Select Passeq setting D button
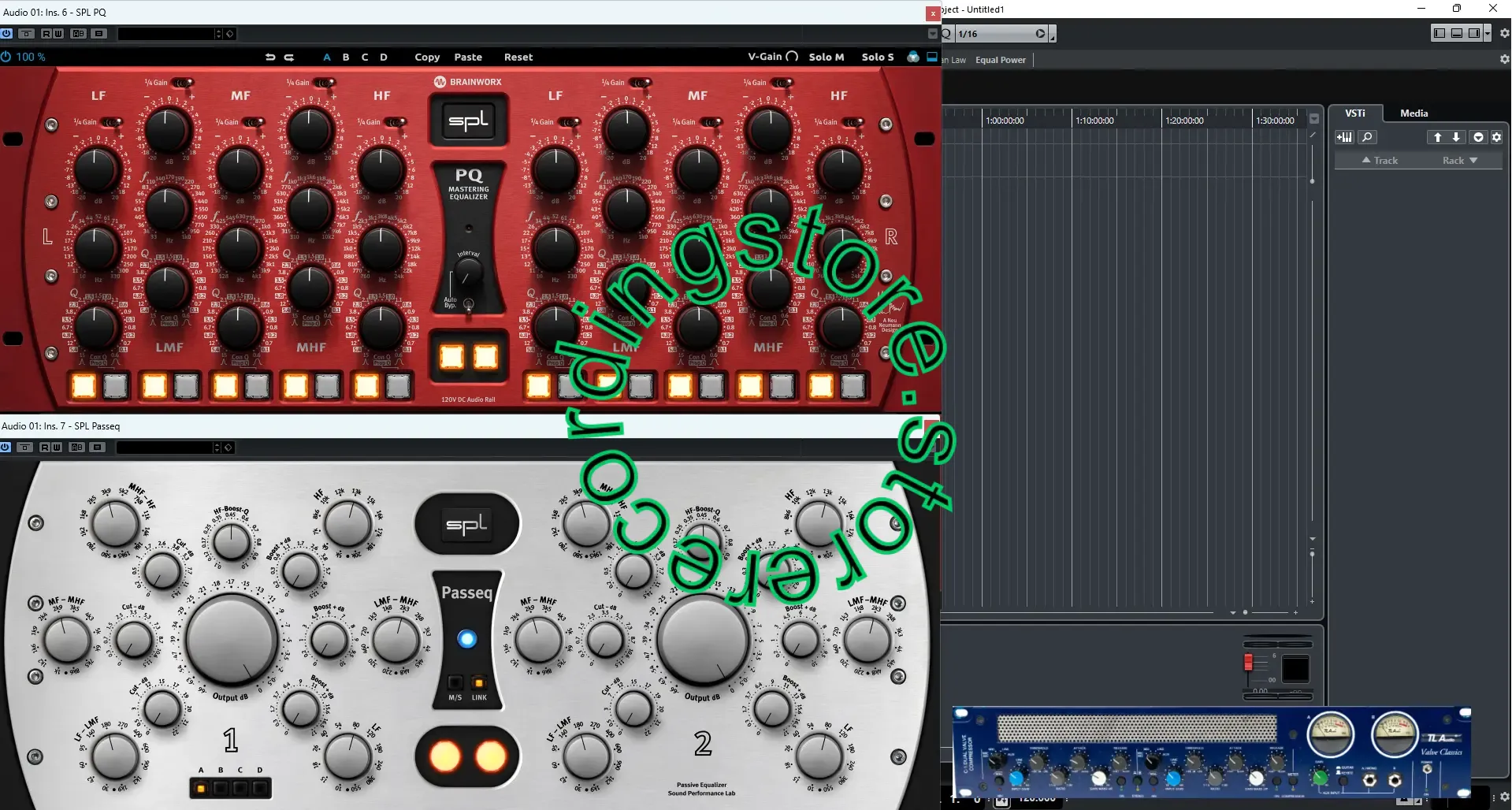Viewport: 1512px width, 810px height. coord(260,788)
